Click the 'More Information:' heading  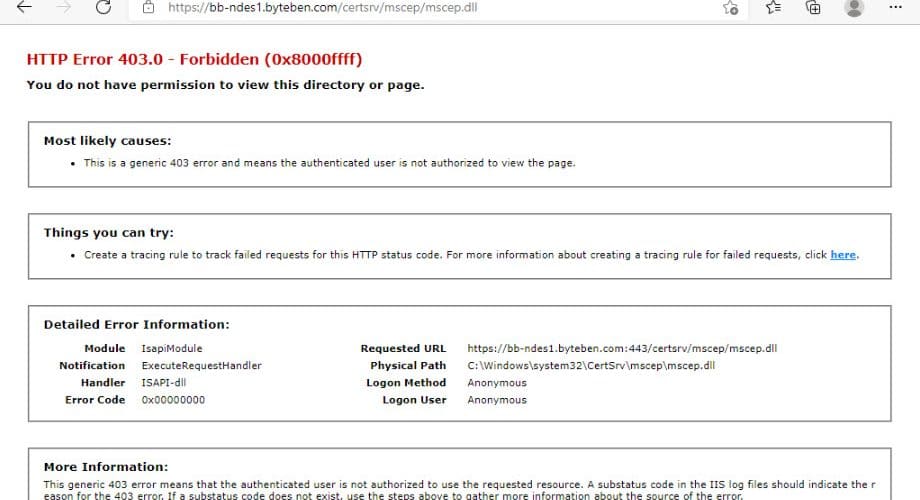106,467
